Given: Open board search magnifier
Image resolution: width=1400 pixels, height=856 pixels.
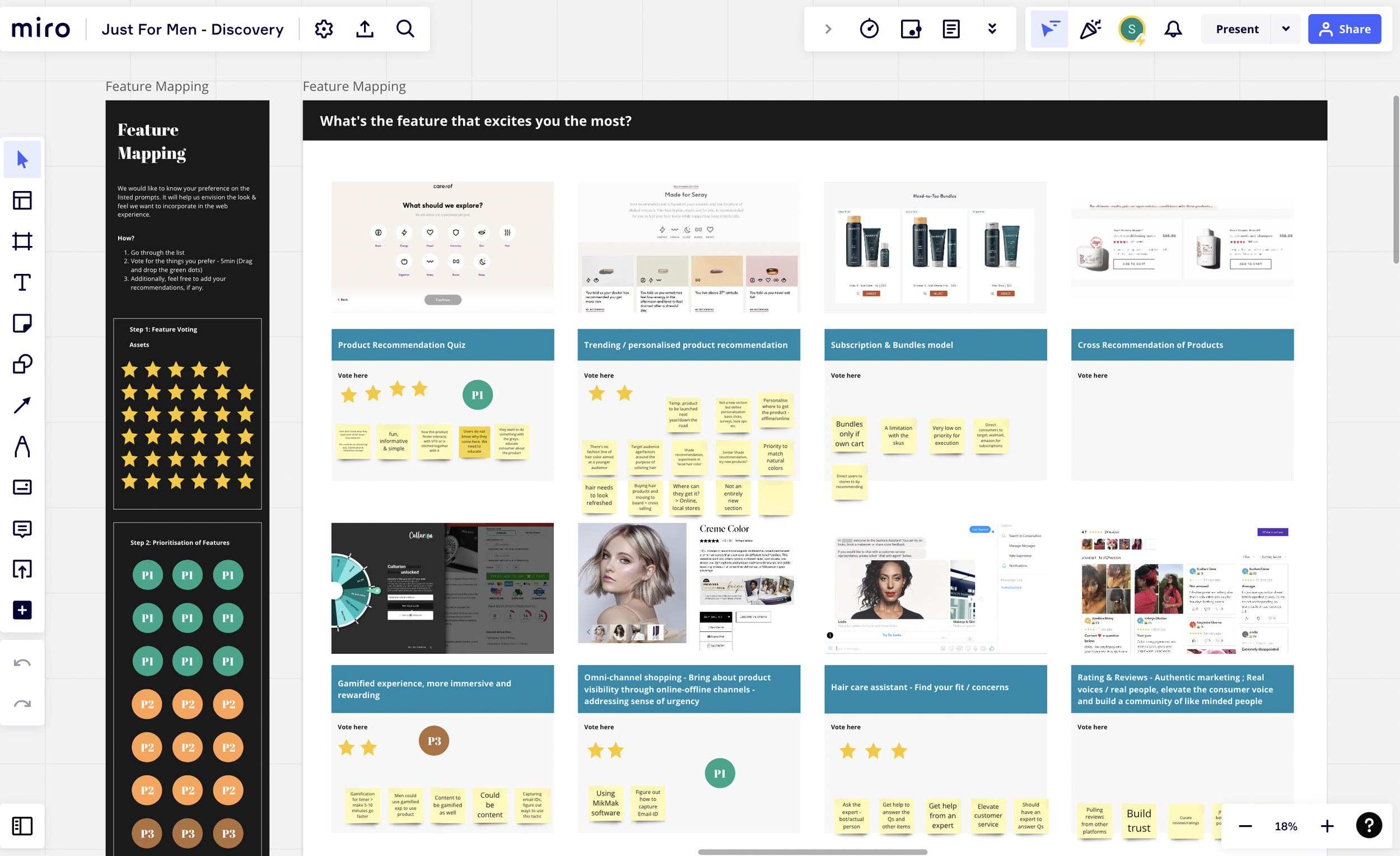Looking at the screenshot, I should 405,29.
